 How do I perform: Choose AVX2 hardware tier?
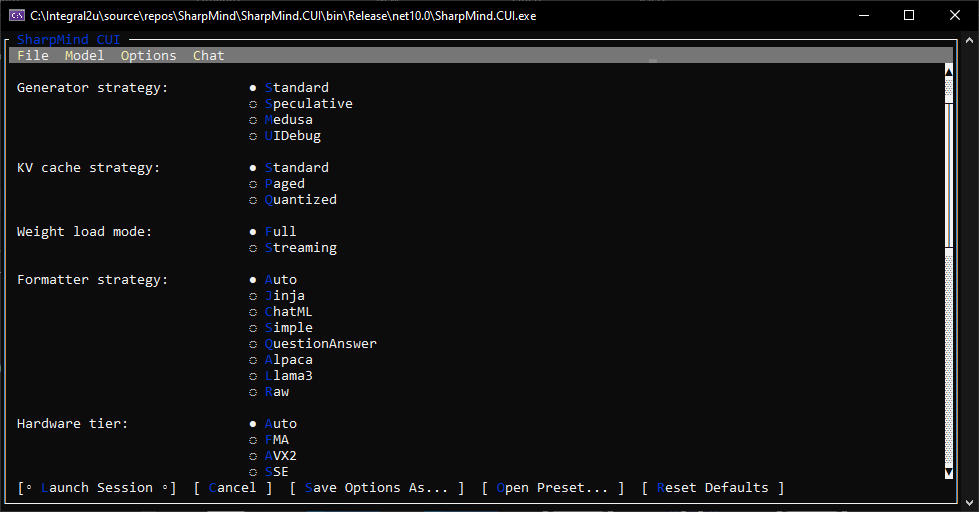coord(273,456)
